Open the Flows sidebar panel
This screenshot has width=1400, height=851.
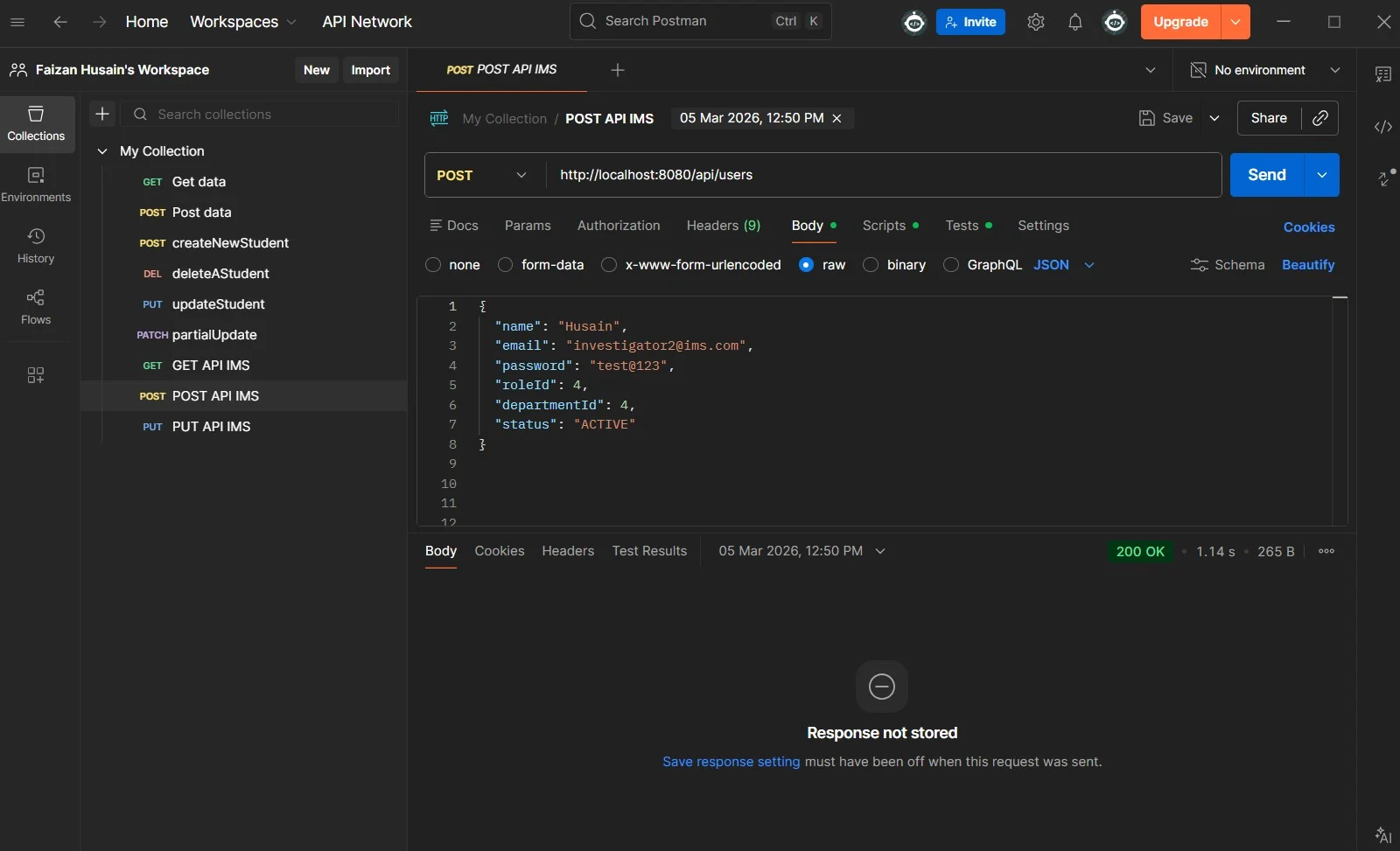coord(36,307)
